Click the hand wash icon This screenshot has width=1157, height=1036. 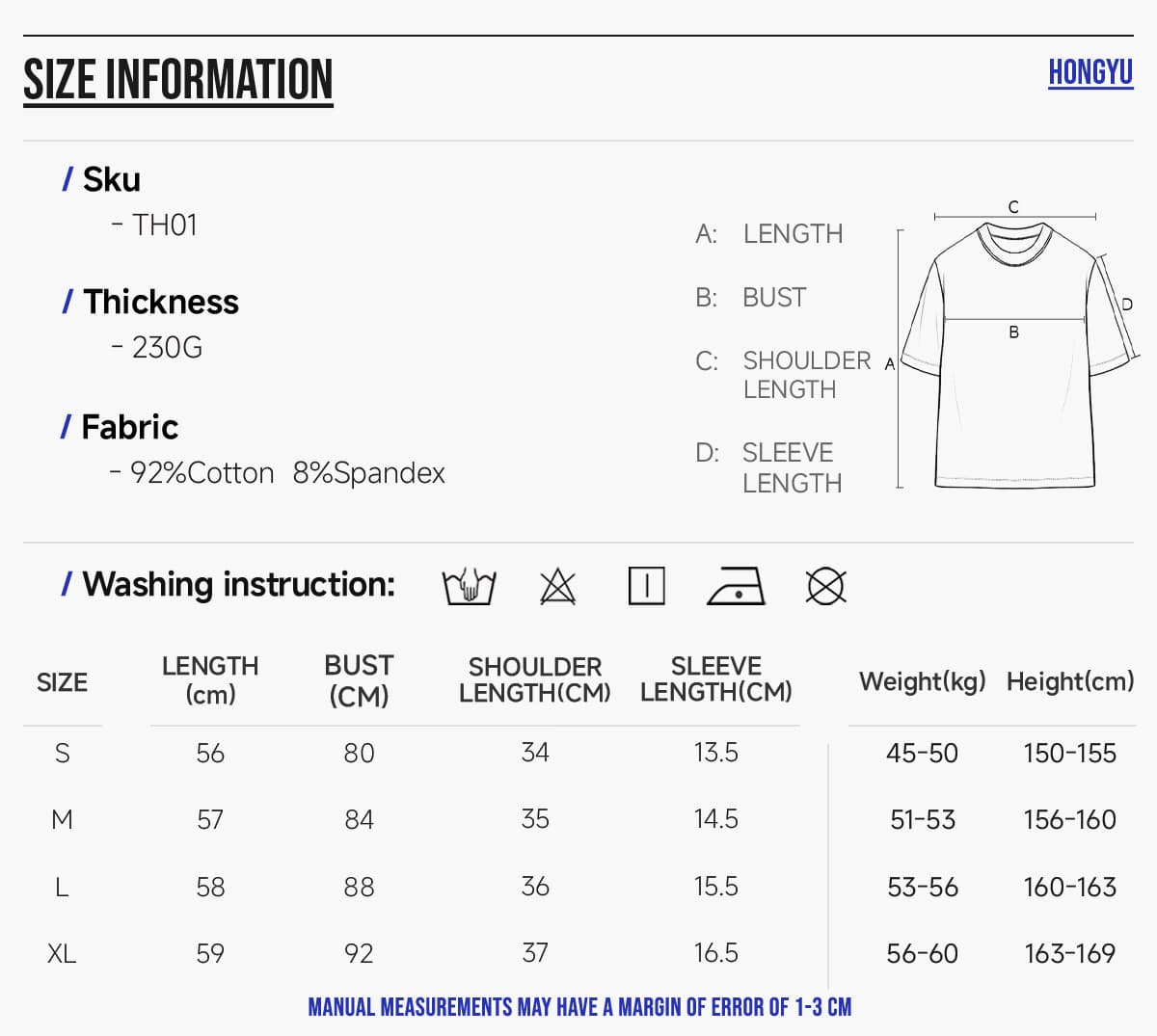469,586
